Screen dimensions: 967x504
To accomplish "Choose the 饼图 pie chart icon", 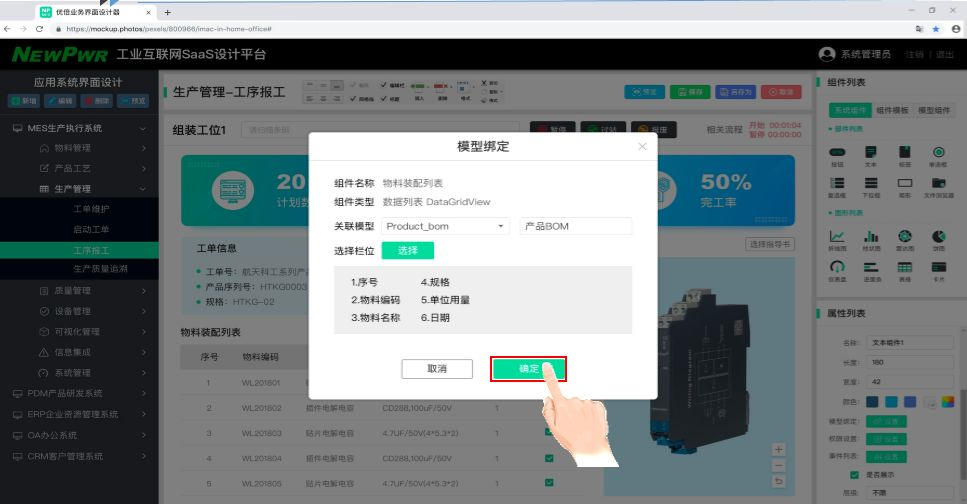I will 939,236.
